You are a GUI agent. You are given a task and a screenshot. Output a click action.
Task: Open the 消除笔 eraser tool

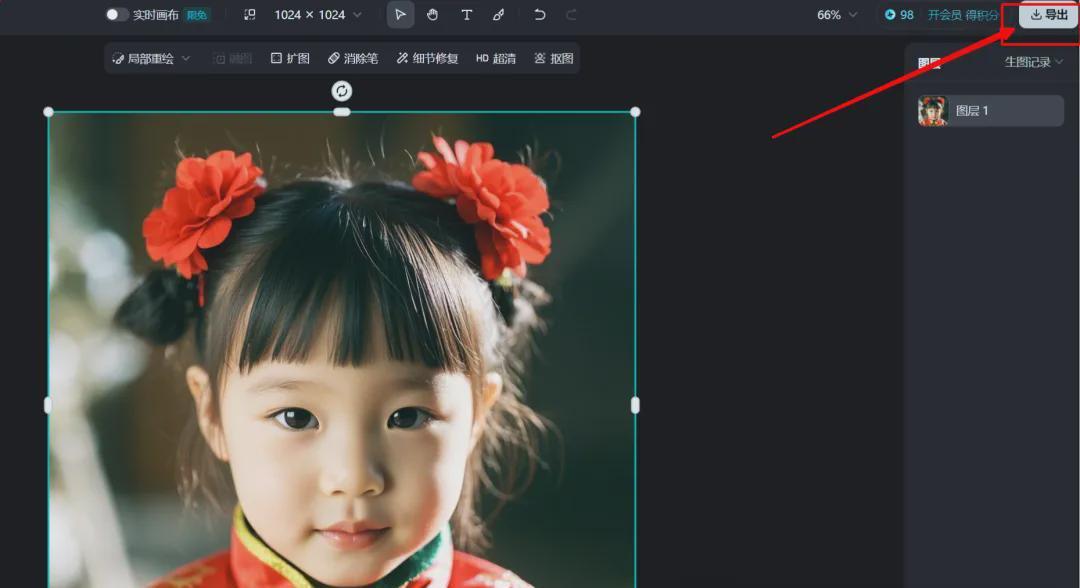(355, 57)
